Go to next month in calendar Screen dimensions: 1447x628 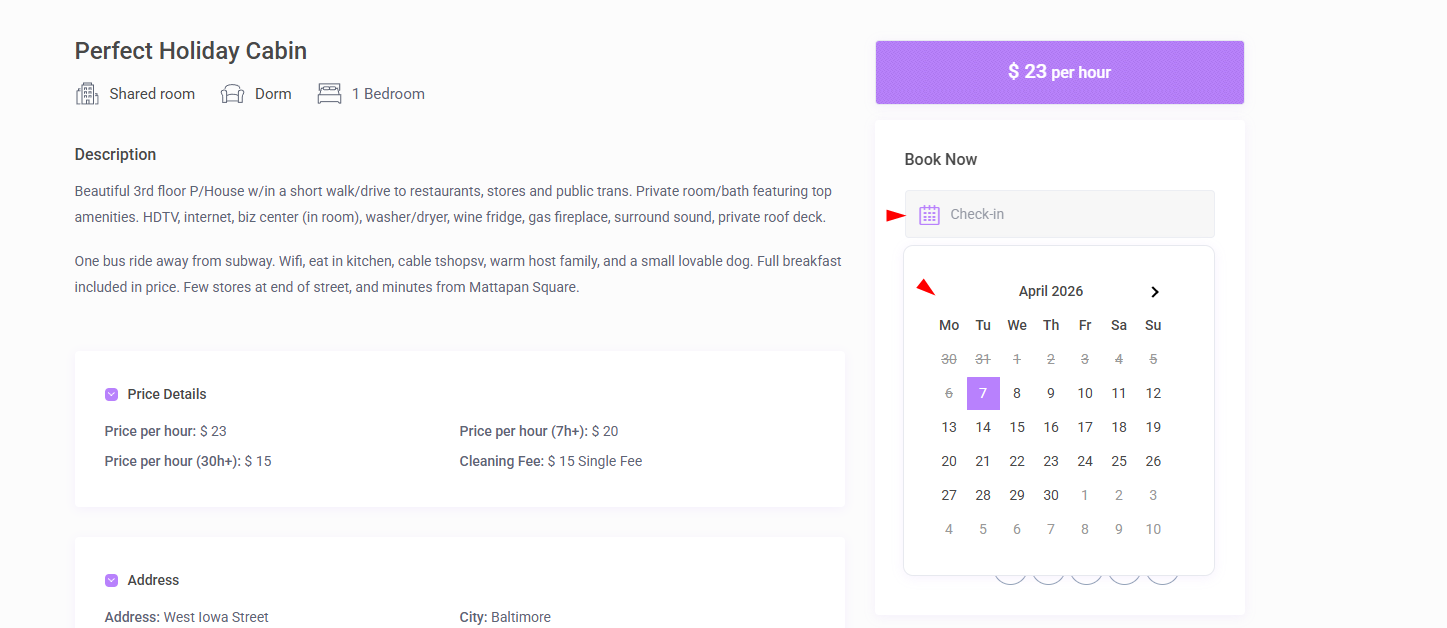(x=1155, y=292)
